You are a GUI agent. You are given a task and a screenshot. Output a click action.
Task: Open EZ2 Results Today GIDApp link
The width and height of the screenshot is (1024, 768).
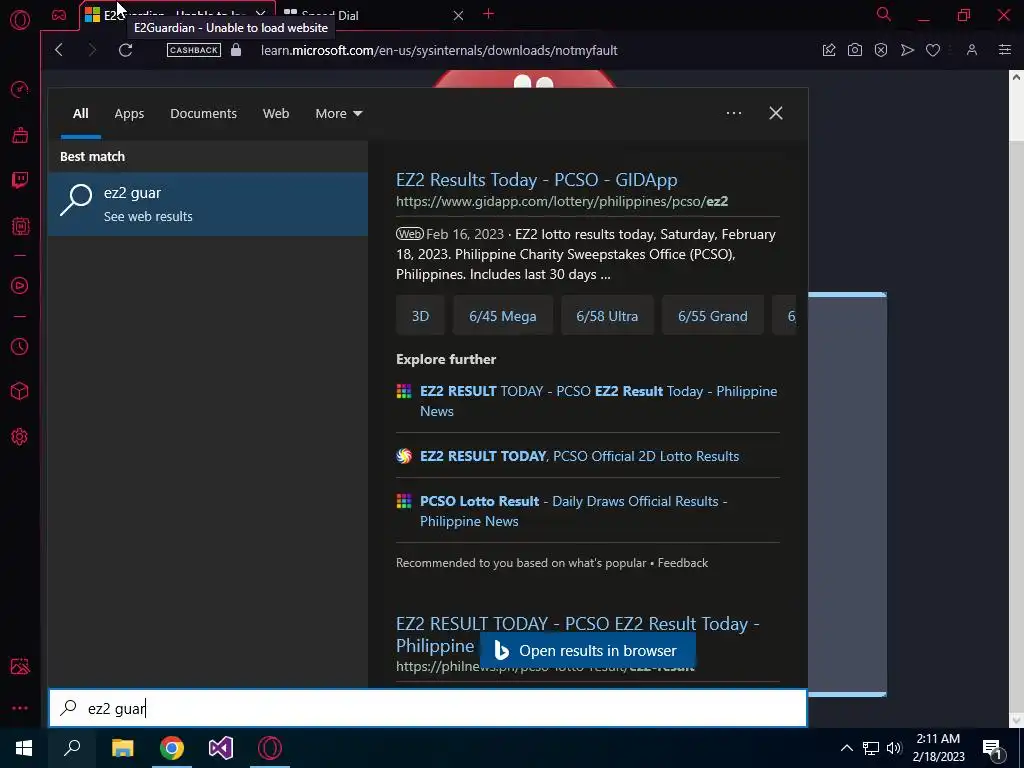point(536,180)
